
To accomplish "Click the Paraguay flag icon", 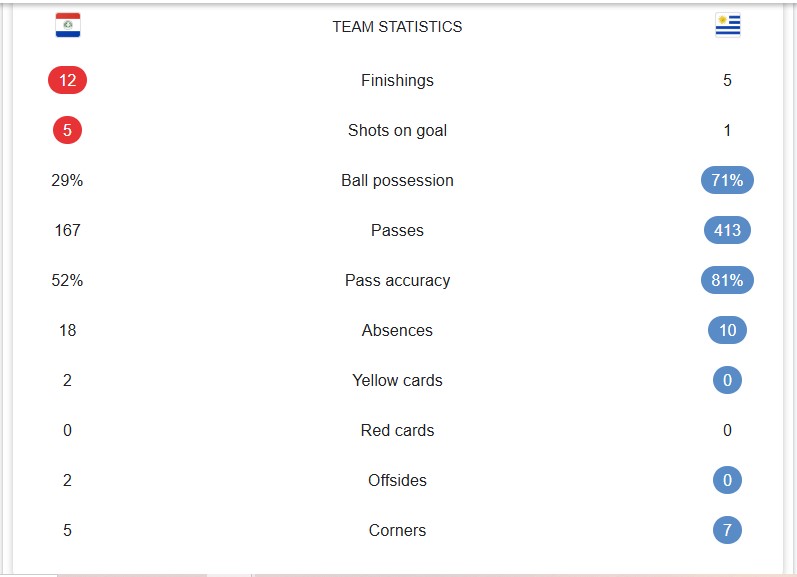I will pos(68,25).
